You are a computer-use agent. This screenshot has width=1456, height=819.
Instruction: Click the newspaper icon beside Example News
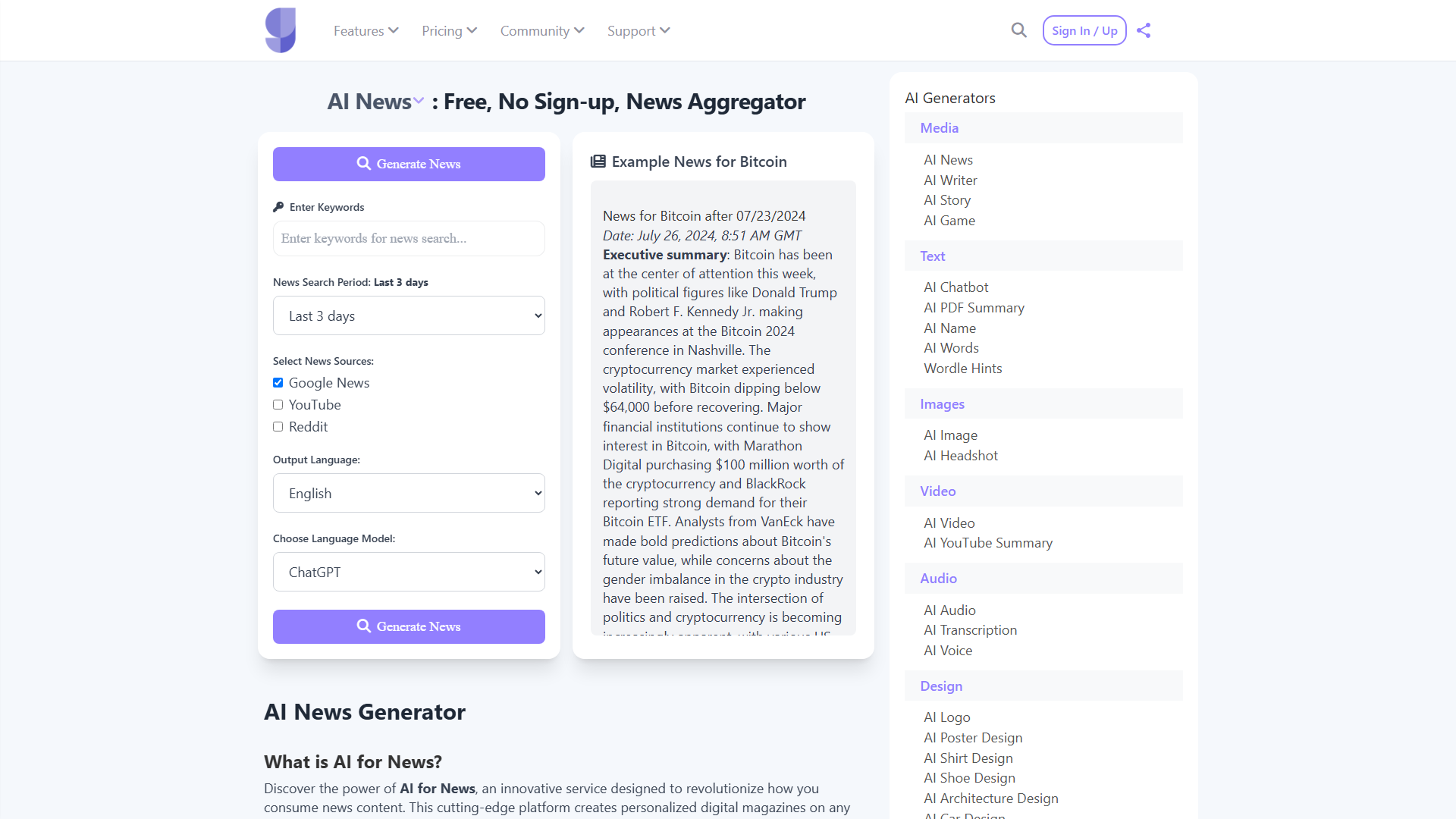pos(598,162)
